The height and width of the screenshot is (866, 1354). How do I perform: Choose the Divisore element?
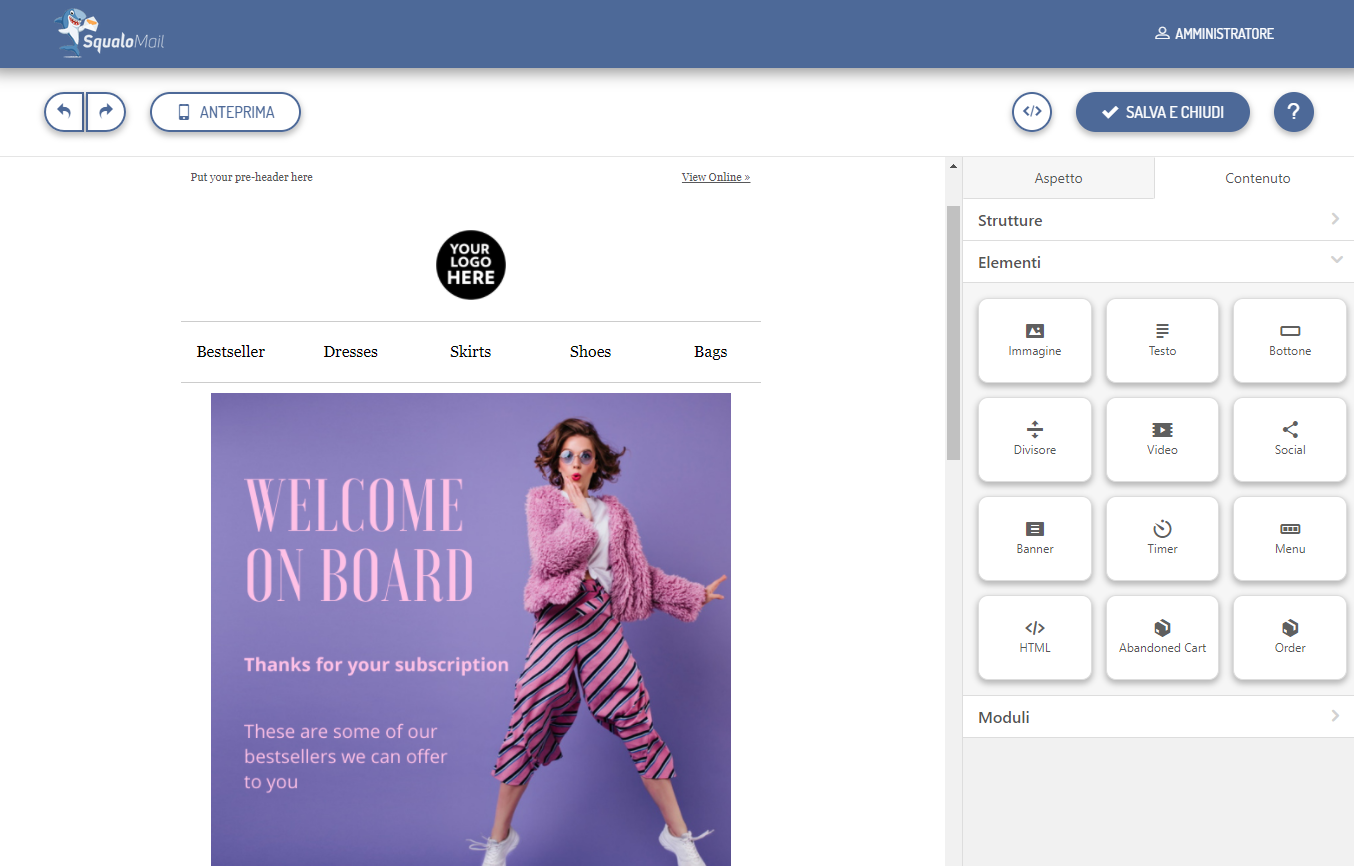pos(1034,439)
